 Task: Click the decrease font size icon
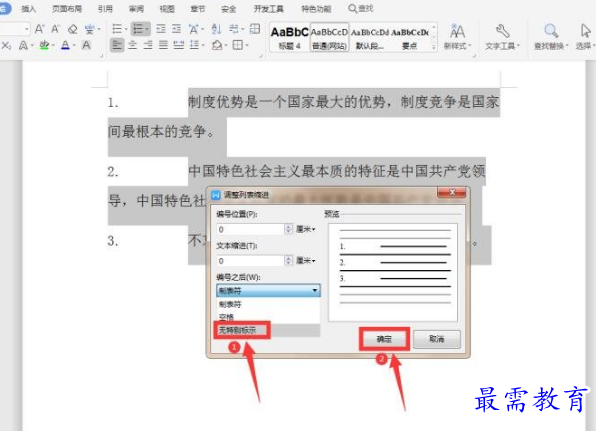pos(55,29)
